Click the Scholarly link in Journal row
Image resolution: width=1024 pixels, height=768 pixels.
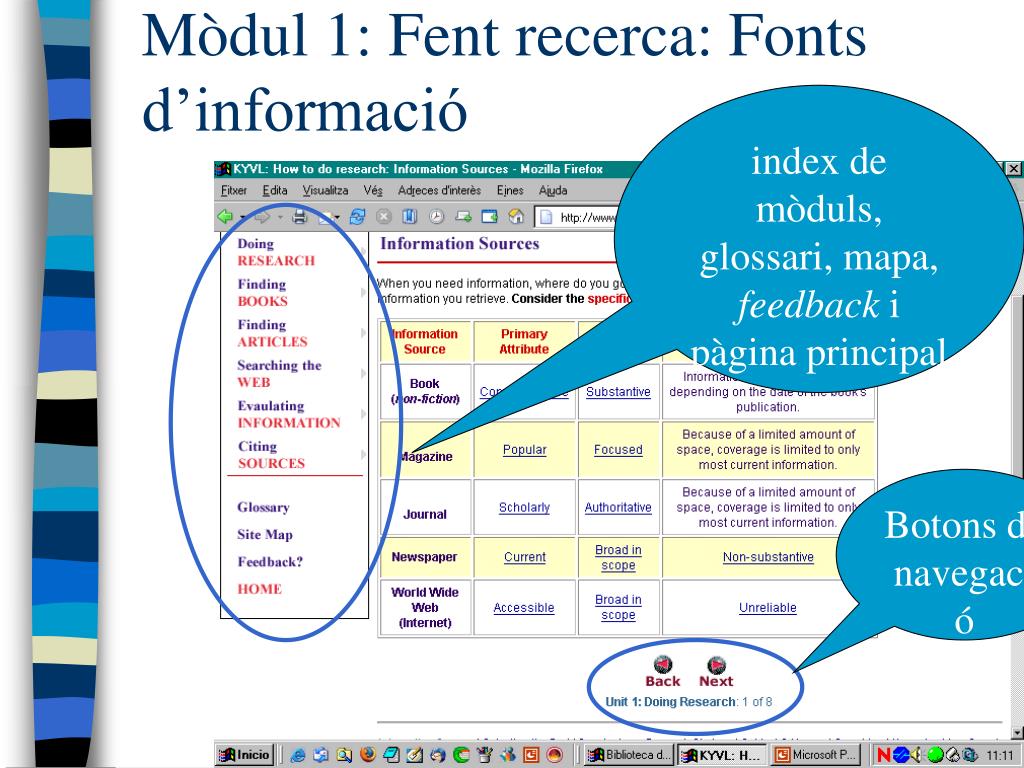[x=524, y=507]
